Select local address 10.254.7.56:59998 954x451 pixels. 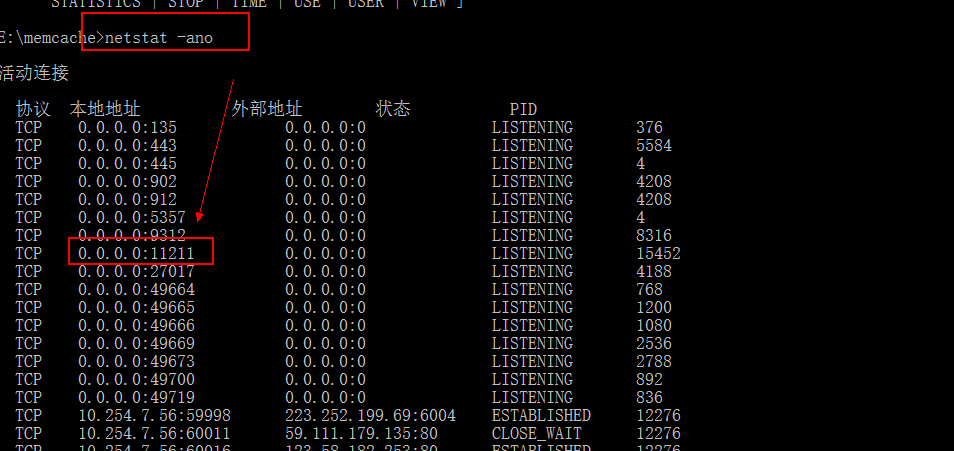pos(154,416)
